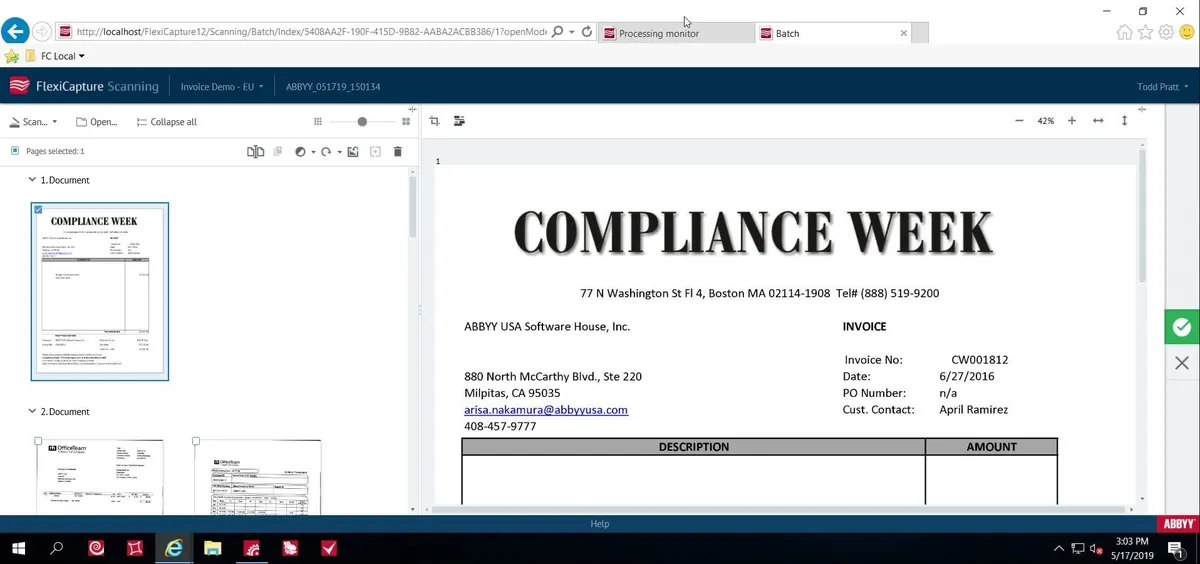Click the replace/rescan page image icon
The height and width of the screenshot is (564, 1200).
coord(353,151)
